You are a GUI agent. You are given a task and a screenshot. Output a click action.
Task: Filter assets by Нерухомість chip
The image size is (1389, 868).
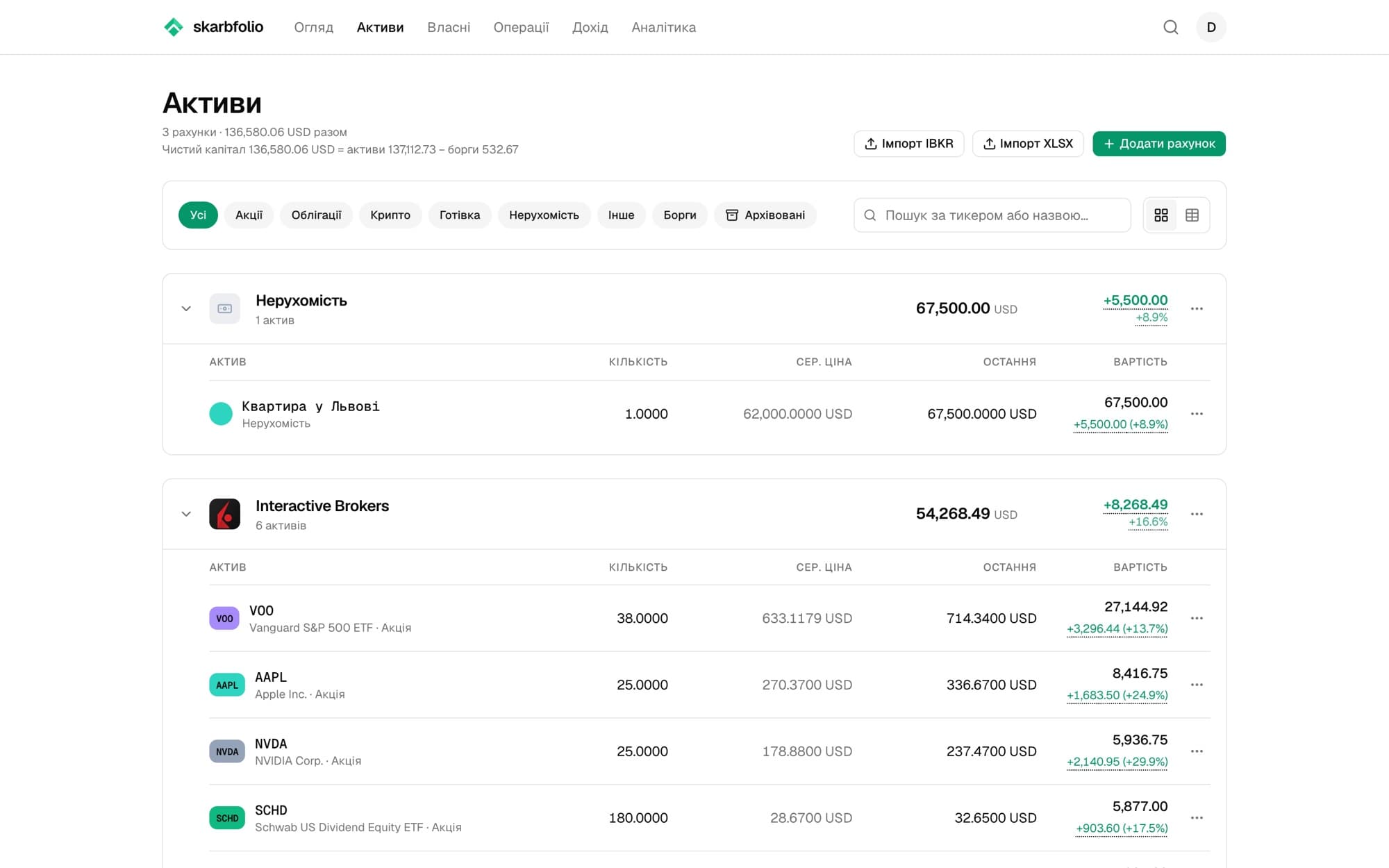tap(544, 215)
